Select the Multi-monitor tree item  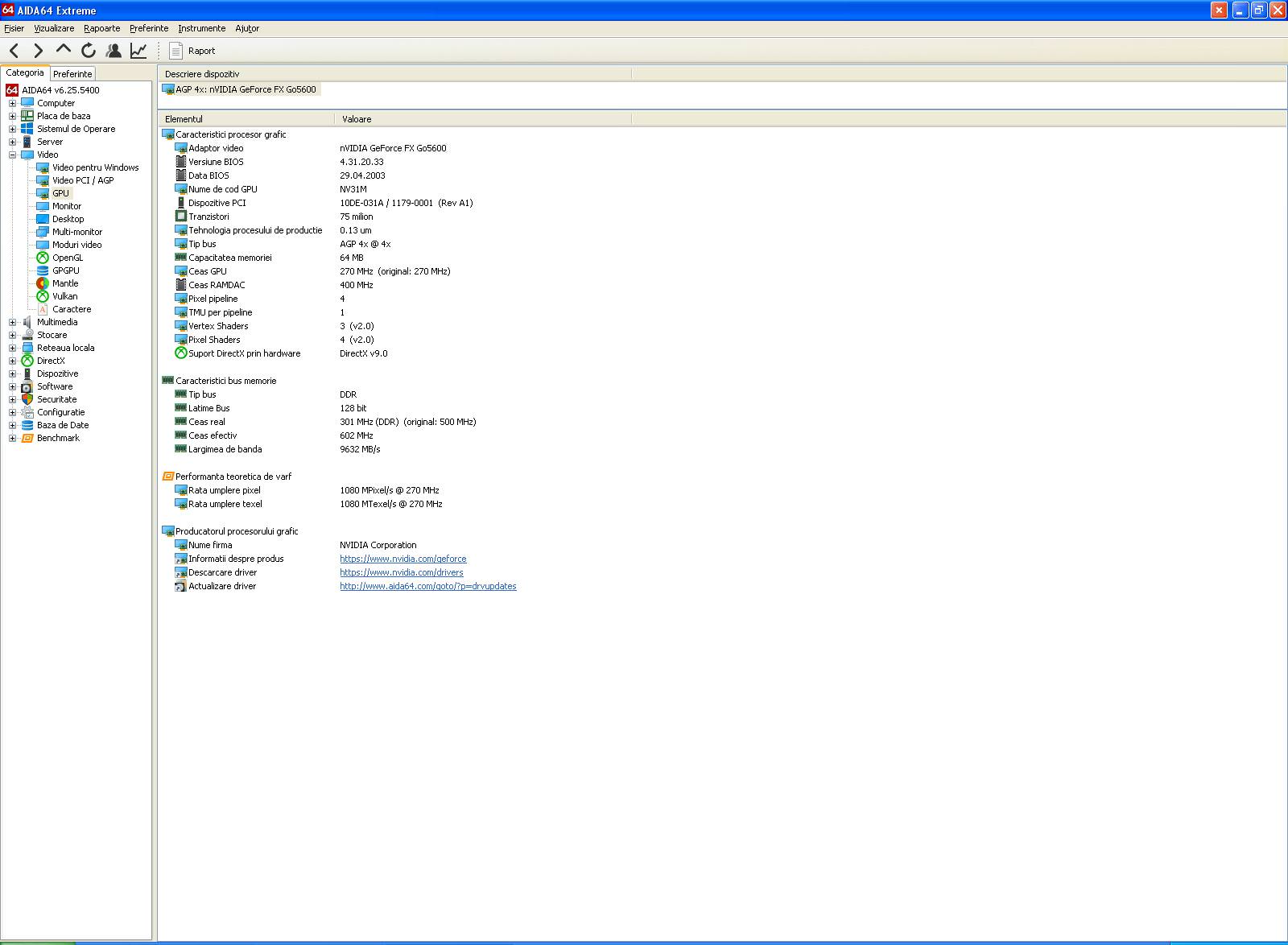point(77,232)
